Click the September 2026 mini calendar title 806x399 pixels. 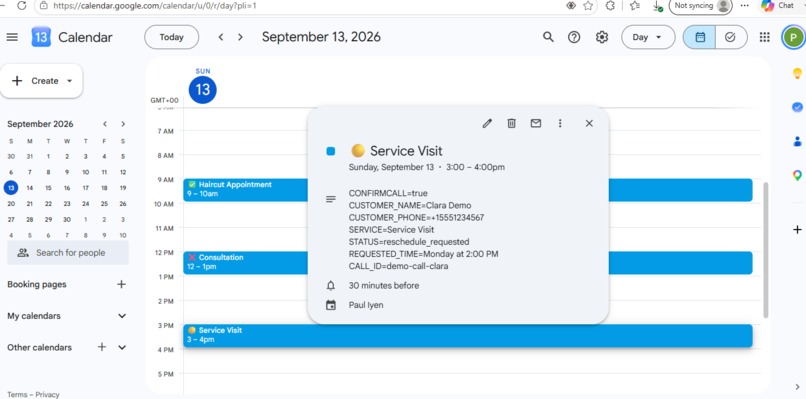(40, 124)
